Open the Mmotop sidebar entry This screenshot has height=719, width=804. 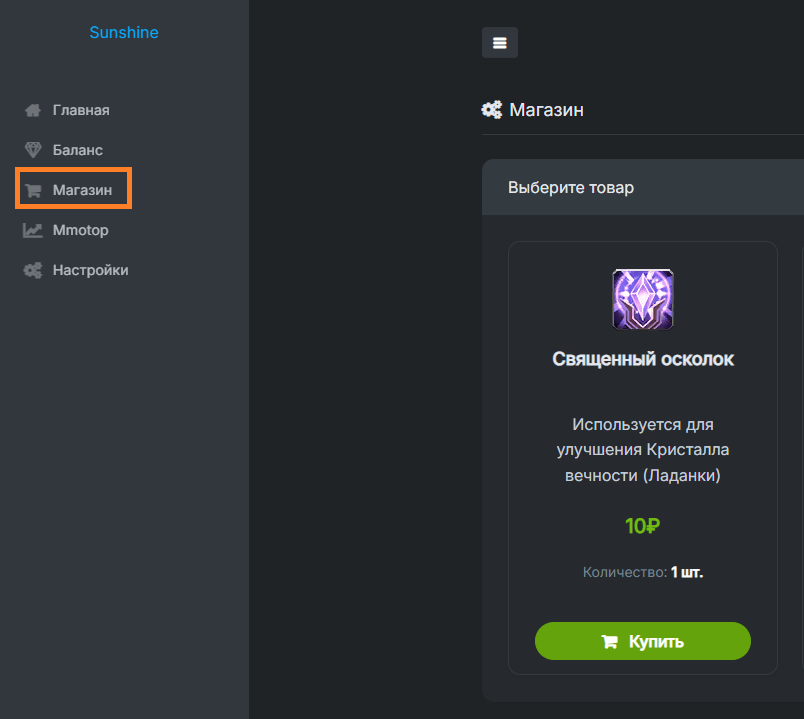(x=80, y=230)
